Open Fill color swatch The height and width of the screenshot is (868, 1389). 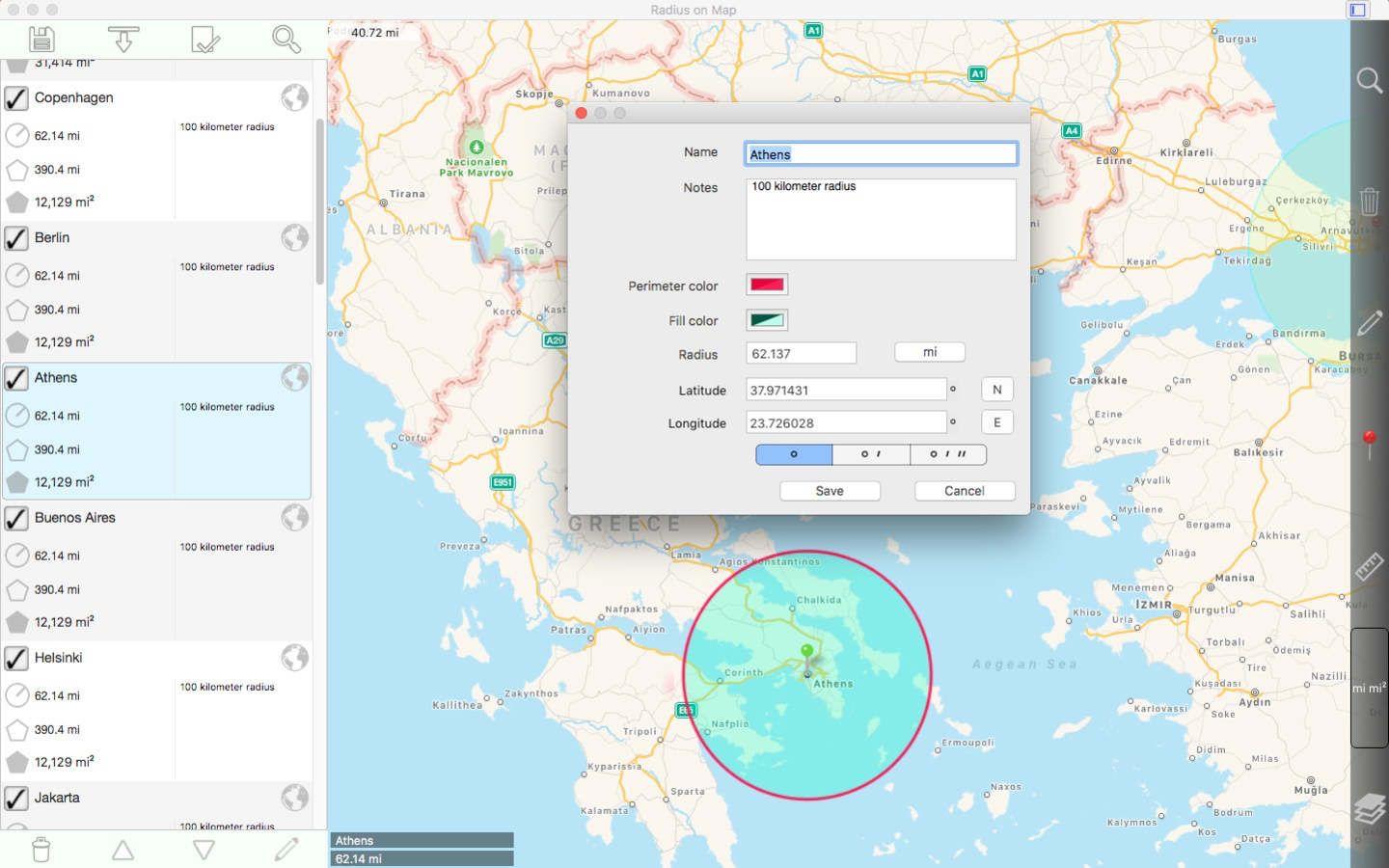pos(767,320)
